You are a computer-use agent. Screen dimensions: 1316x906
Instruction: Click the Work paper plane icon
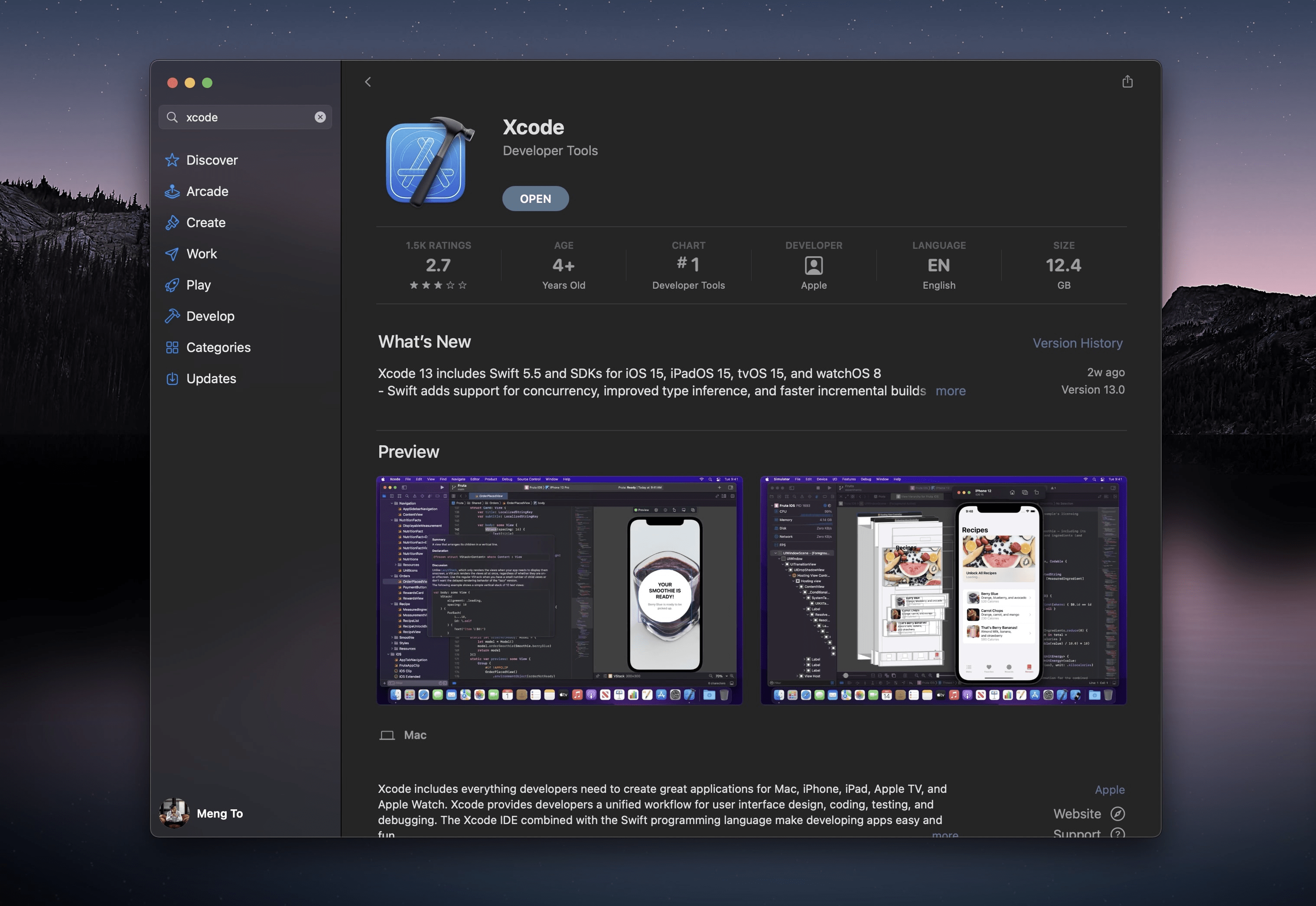[x=172, y=254]
